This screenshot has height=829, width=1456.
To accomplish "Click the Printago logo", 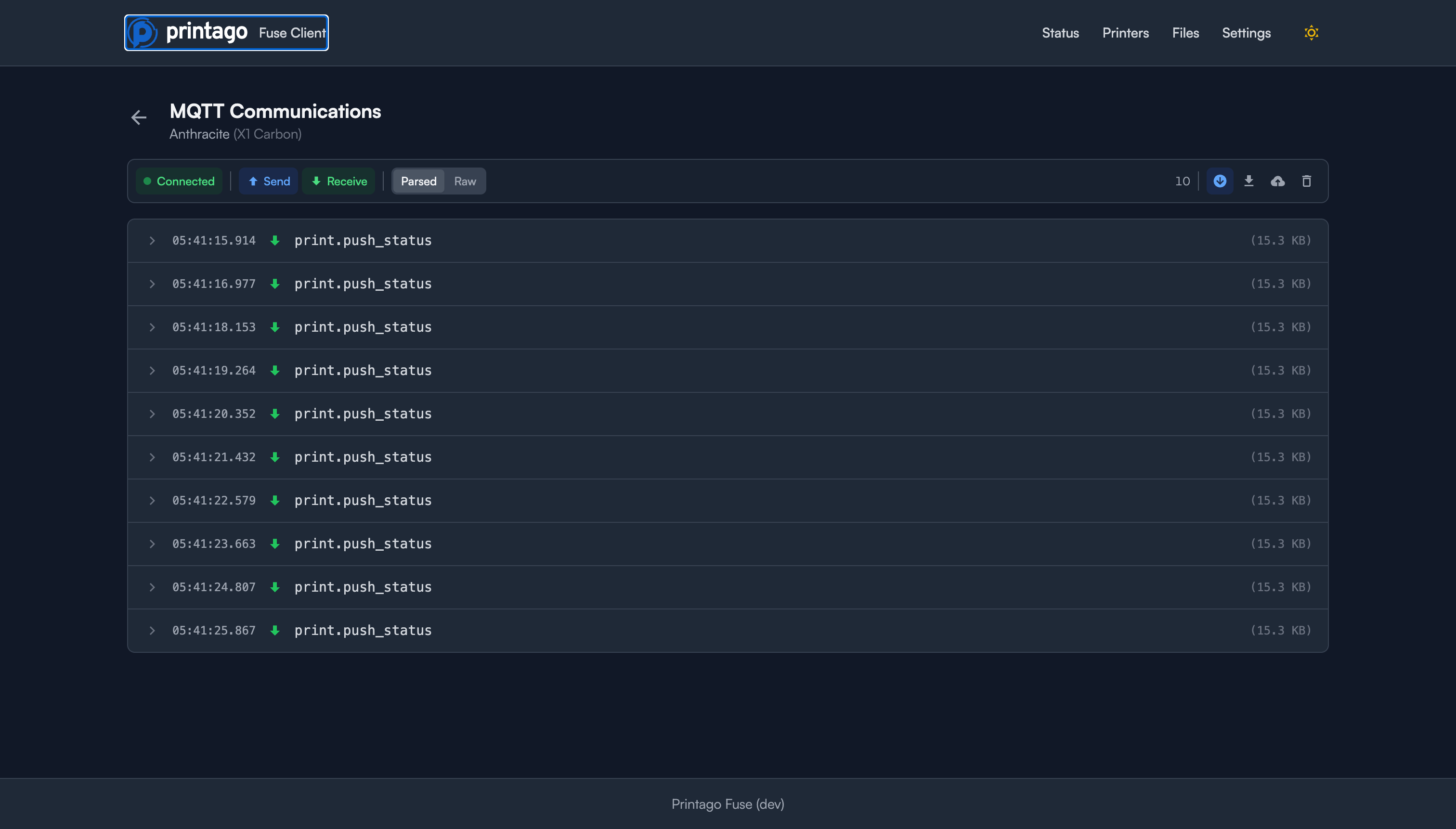I will click(225, 32).
